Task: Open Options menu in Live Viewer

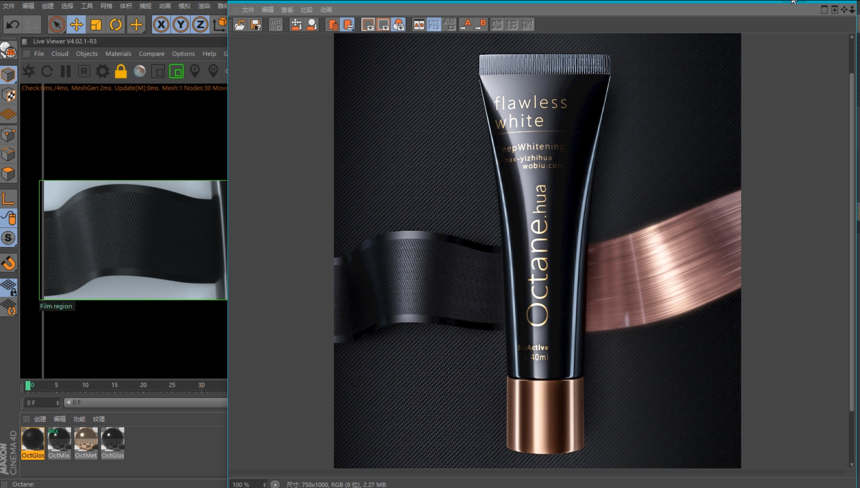Action: pos(183,54)
